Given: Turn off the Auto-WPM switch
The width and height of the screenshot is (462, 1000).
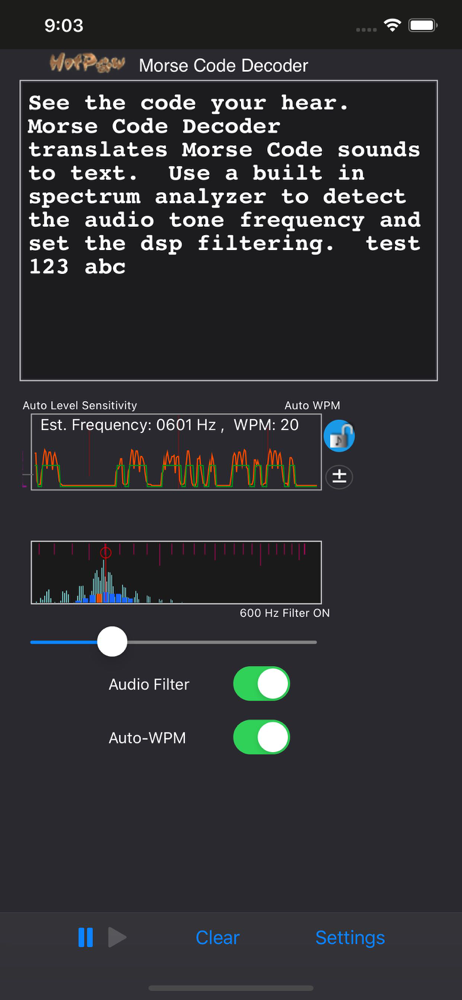Looking at the screenshot, I should pos(262,738).
